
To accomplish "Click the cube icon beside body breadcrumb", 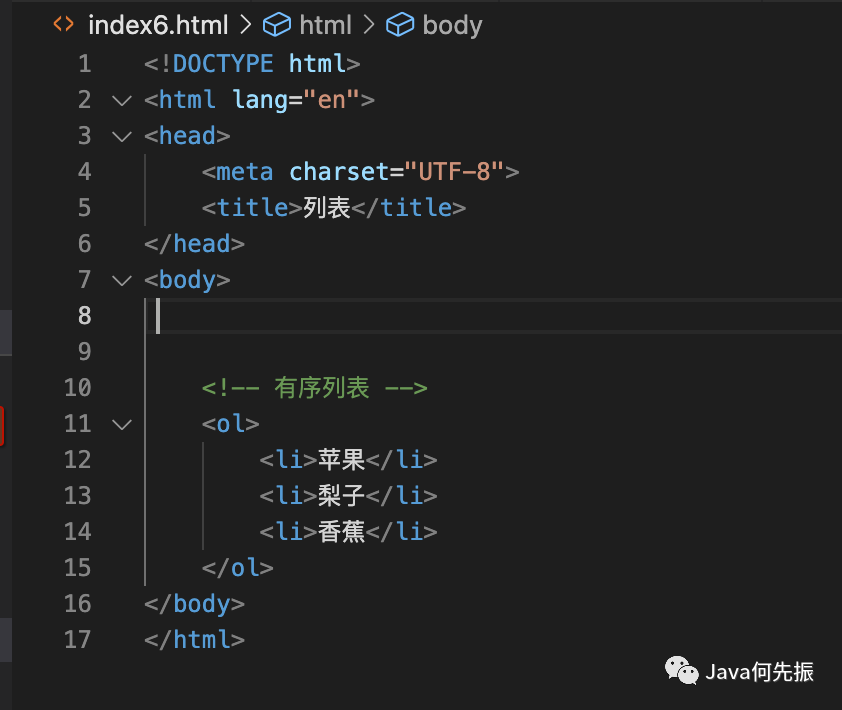I will point(400,25).
